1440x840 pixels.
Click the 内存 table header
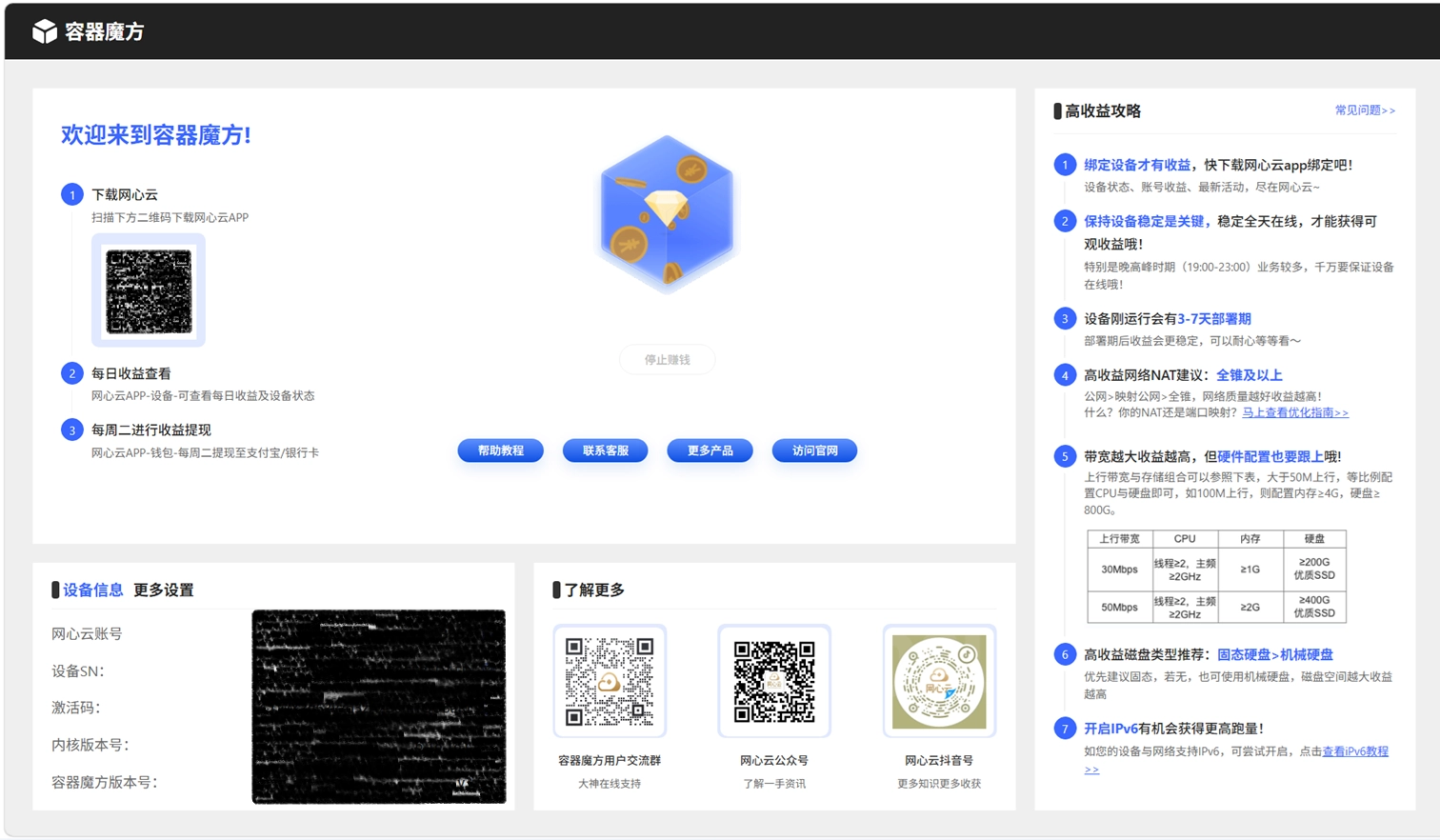(1250, 539)
